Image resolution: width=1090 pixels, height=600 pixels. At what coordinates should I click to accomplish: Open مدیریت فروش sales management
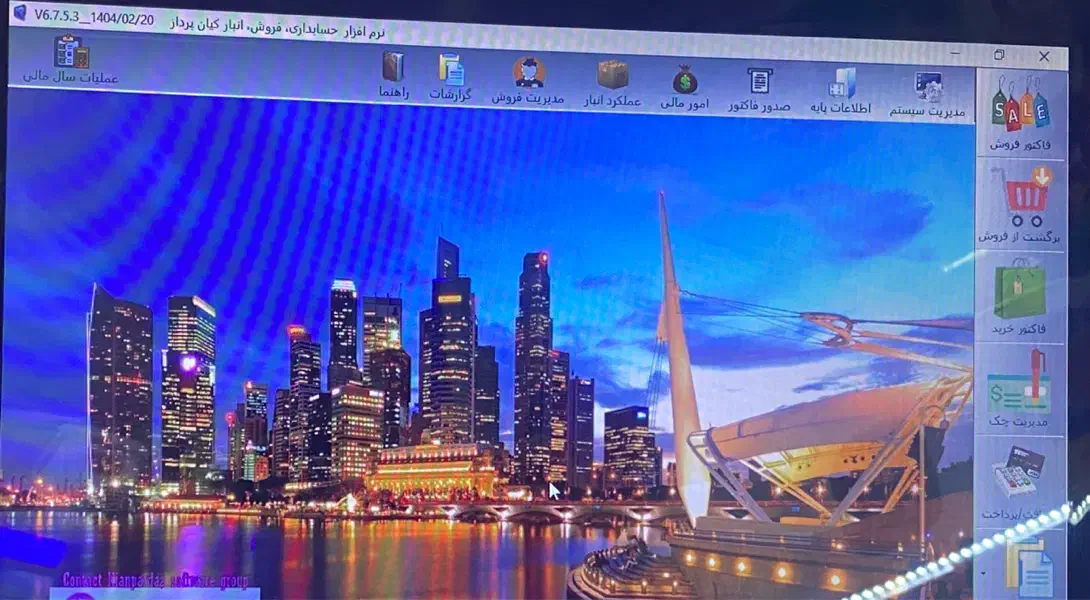click(x=528, y=82)
